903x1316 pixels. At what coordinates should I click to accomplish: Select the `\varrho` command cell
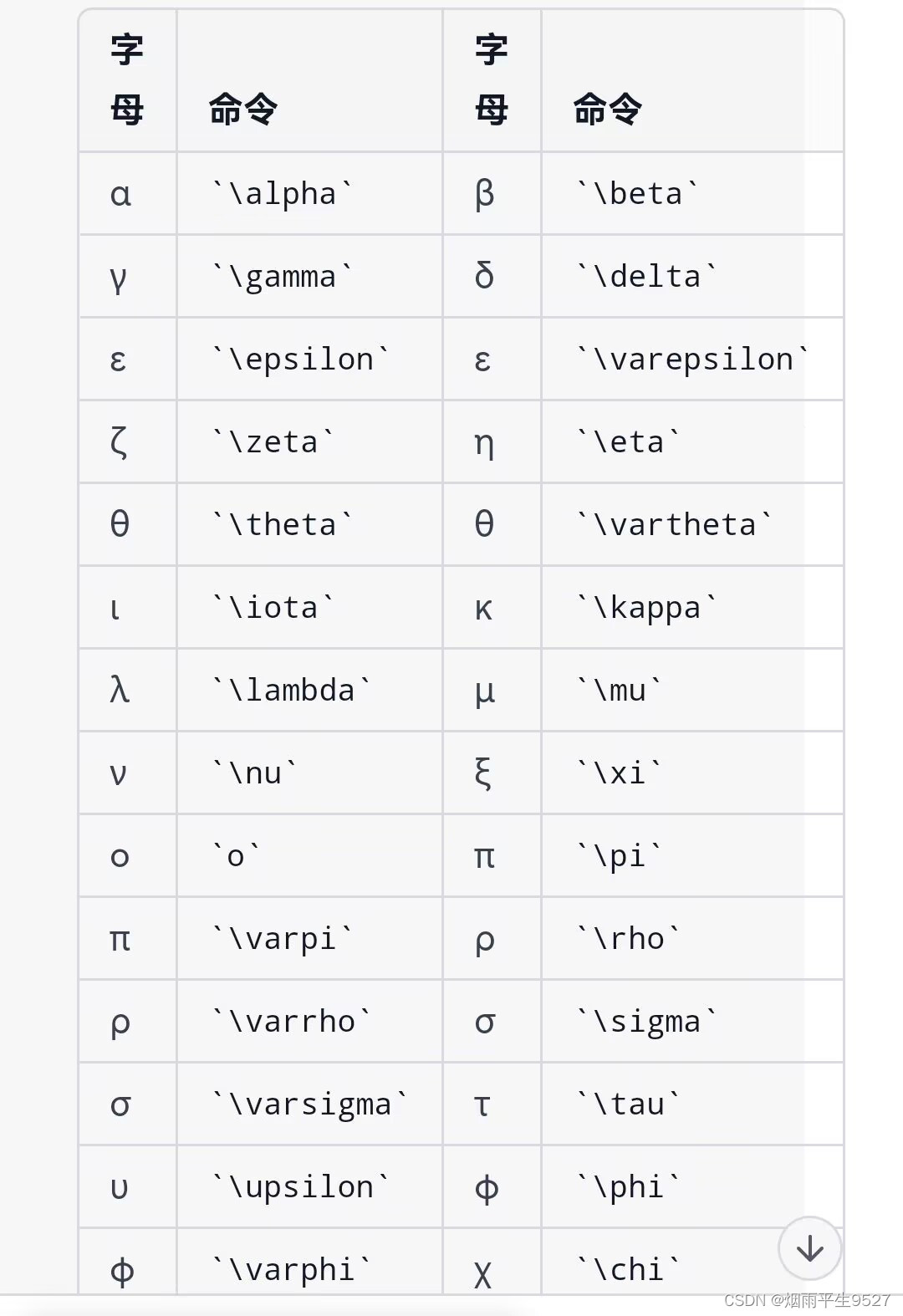tap(292, 1022)
